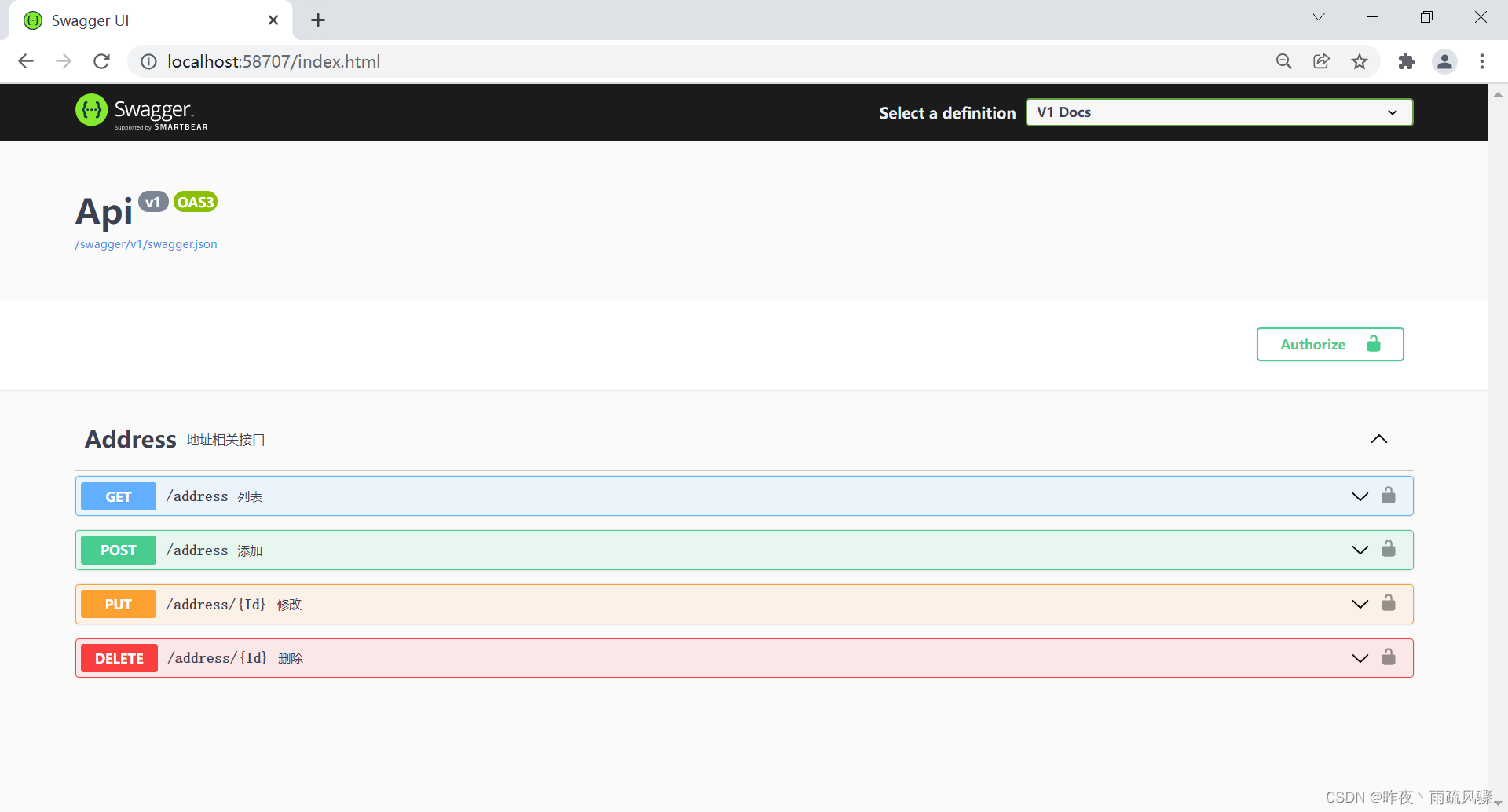Click the /address path text in POST row
The width and height of the screenshot is (1508, 812).
[x=196, y=550]
